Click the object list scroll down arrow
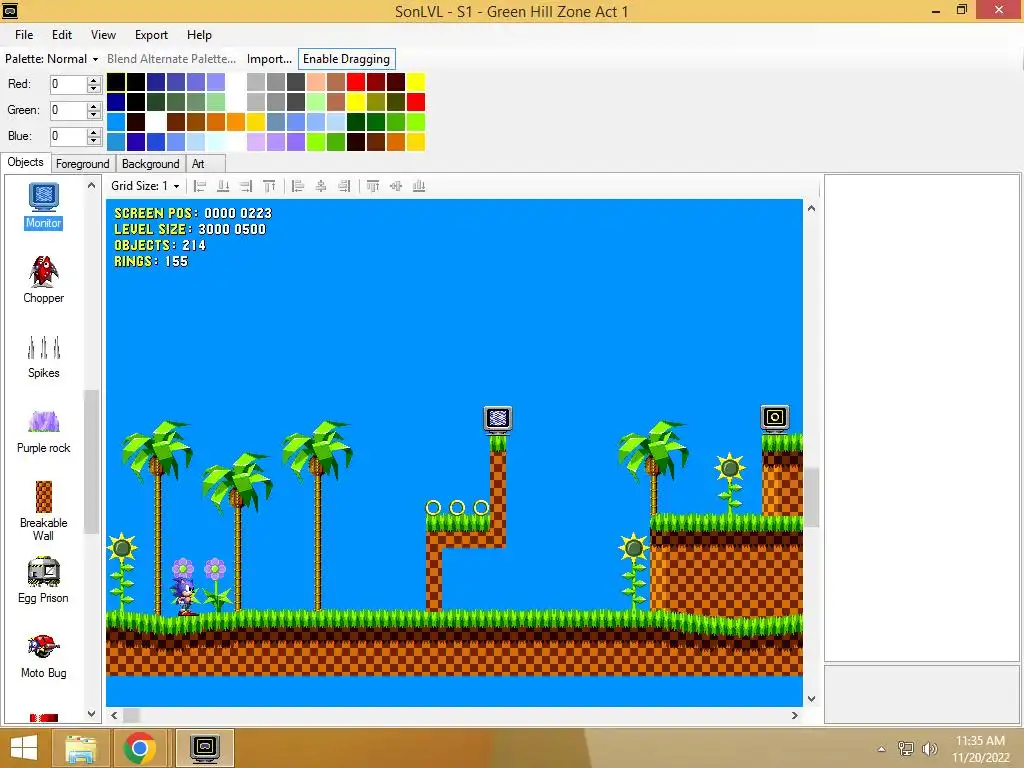Viewport: 1024px width, 768px height. 91,714
